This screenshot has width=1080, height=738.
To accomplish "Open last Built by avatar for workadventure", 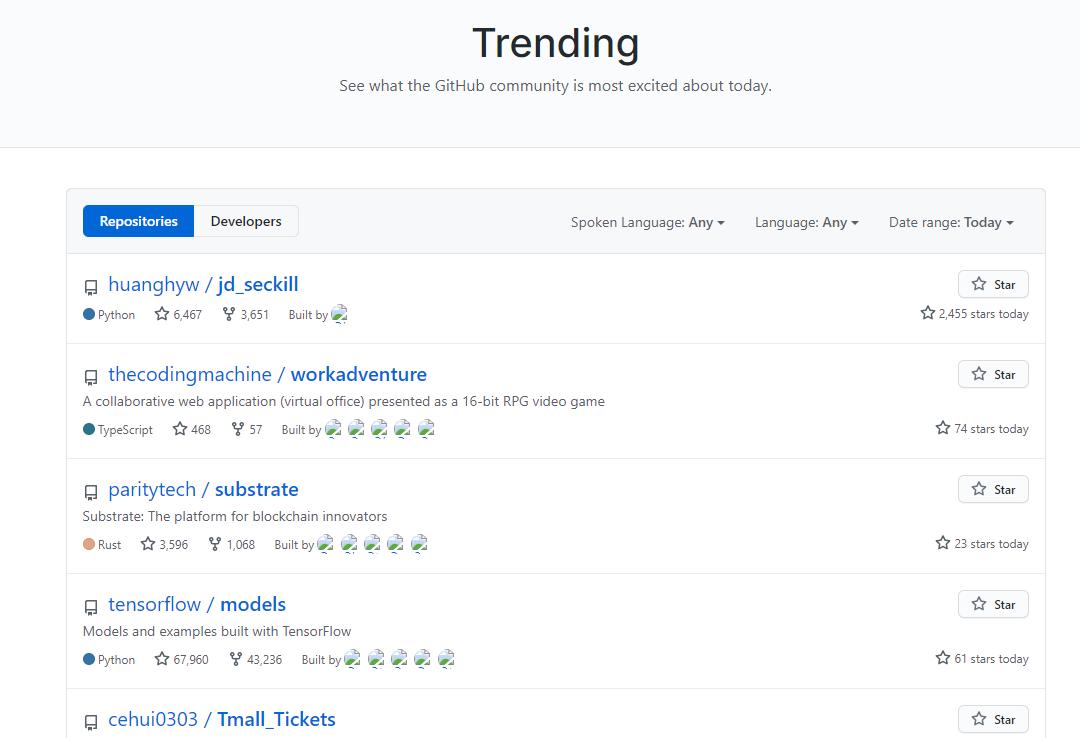I will [x=426, y=429].
